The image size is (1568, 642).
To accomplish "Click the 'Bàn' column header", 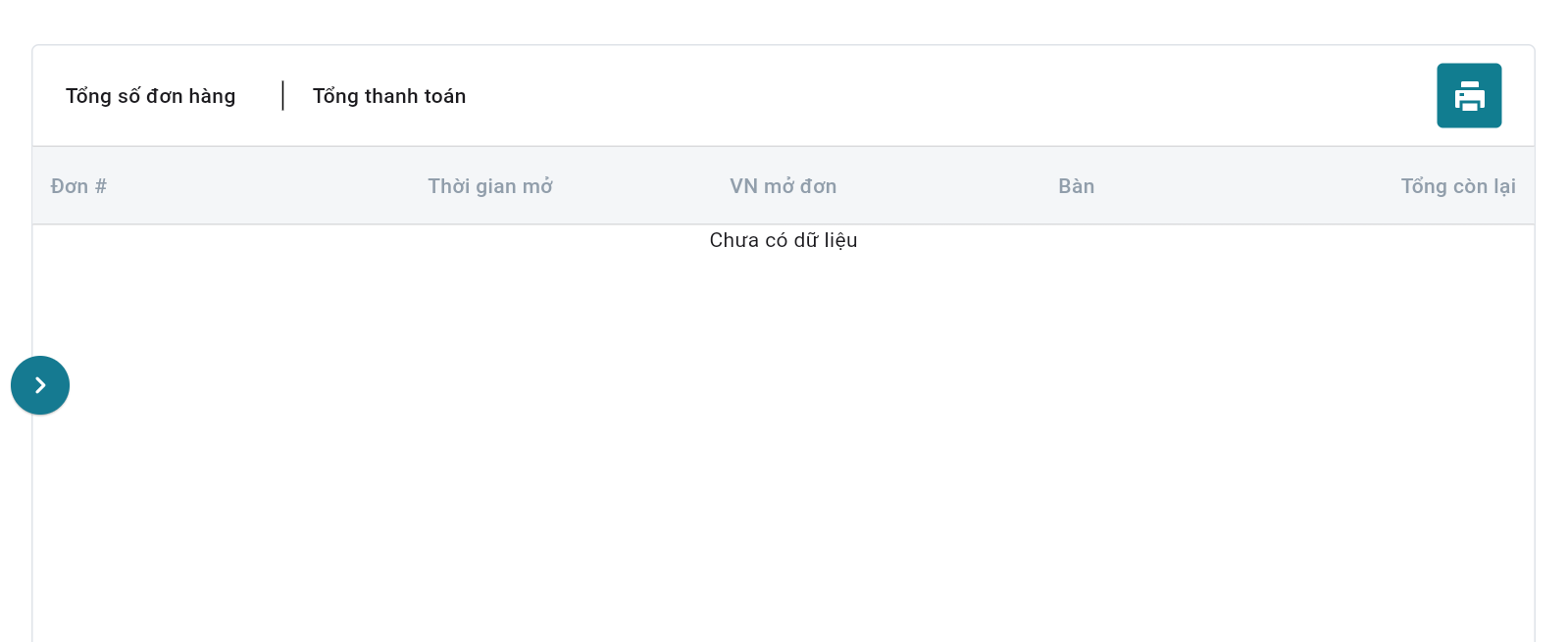I will (1077, 186).
